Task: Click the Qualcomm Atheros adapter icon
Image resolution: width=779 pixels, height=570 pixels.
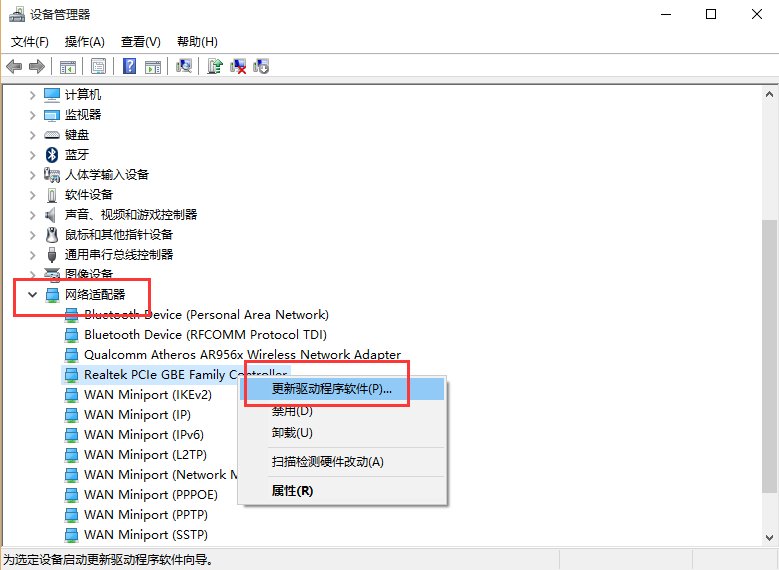Action: point(72,355)
